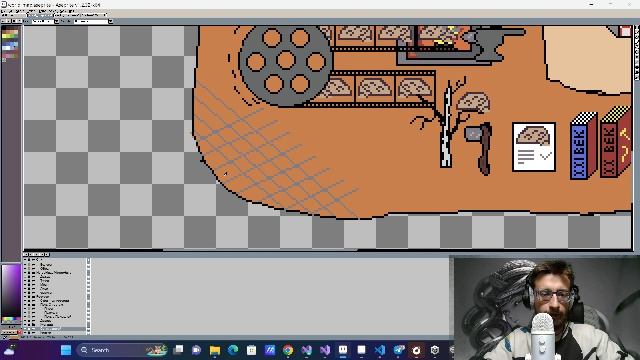Click the taskbar Search box
640x360 pixels.
[x=122, y=350]
